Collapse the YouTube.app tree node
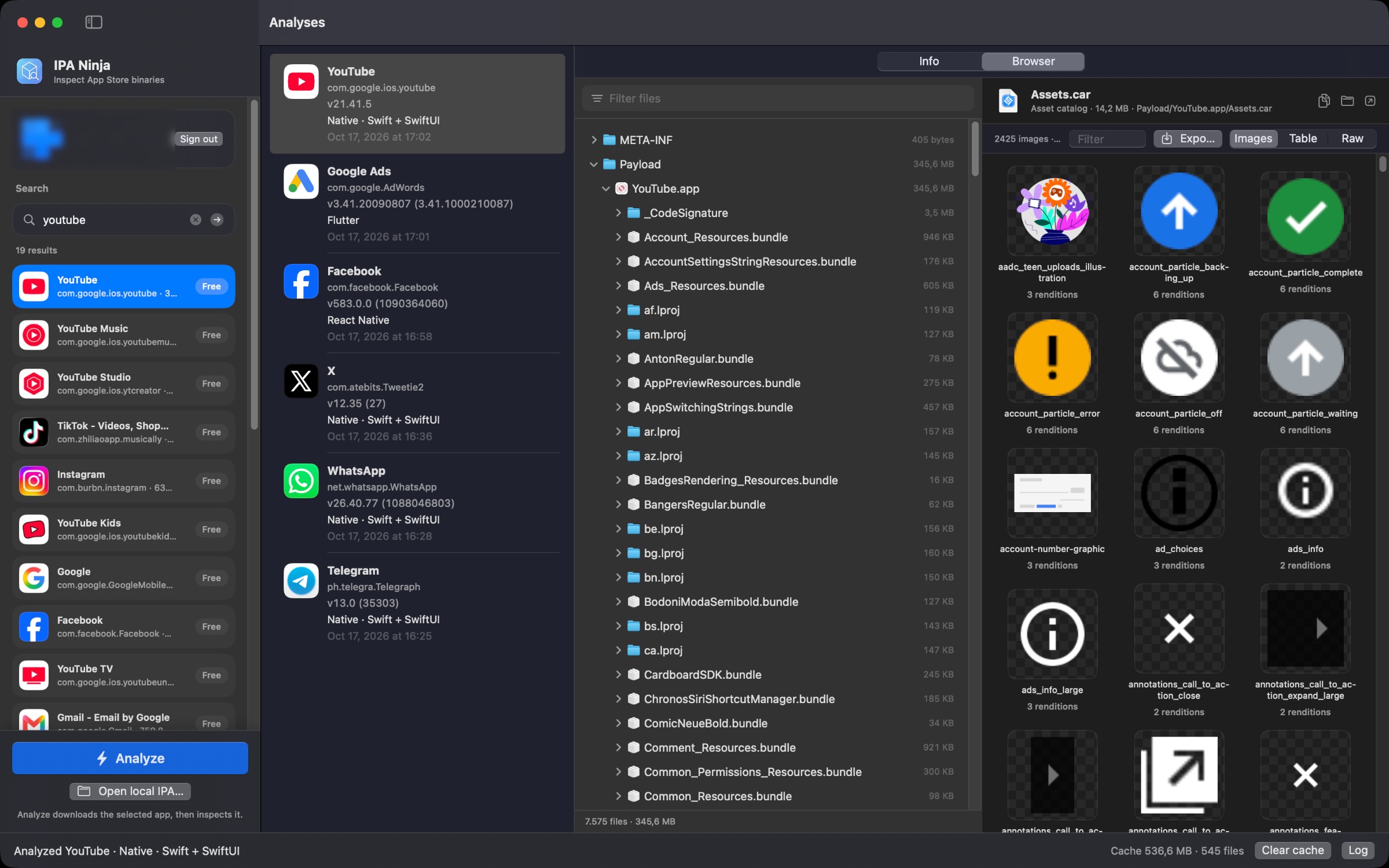This screenshot has width=1389, height=868. [x=606, y=189]
